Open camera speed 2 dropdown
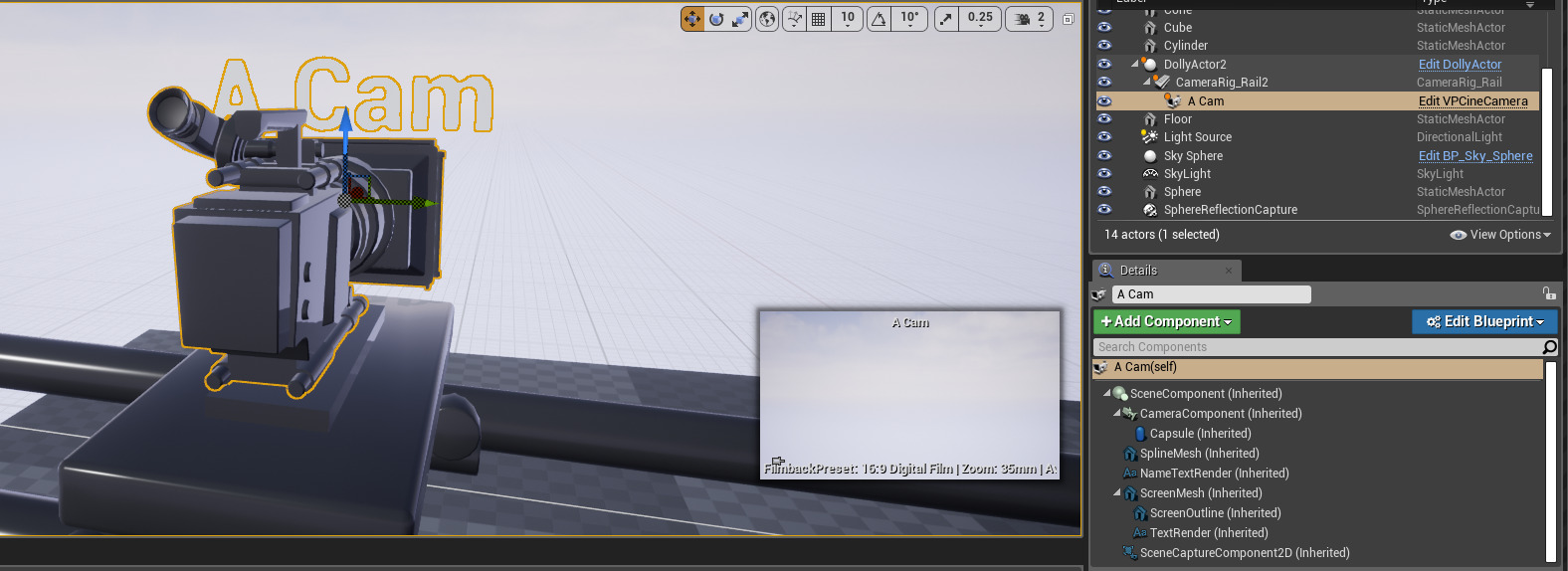Viewport: 1568px width, 571px height. 1030,19
